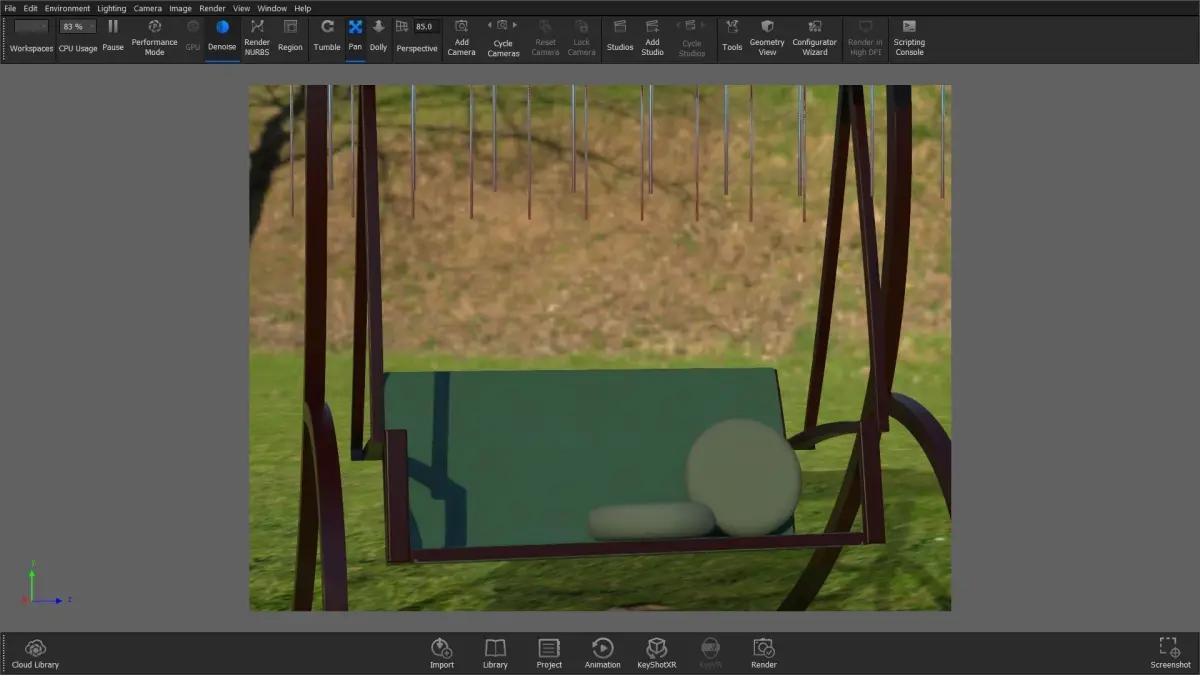Select the Dolly camera tool
This screenshot has width=1200, height=675.
[378, 36]
